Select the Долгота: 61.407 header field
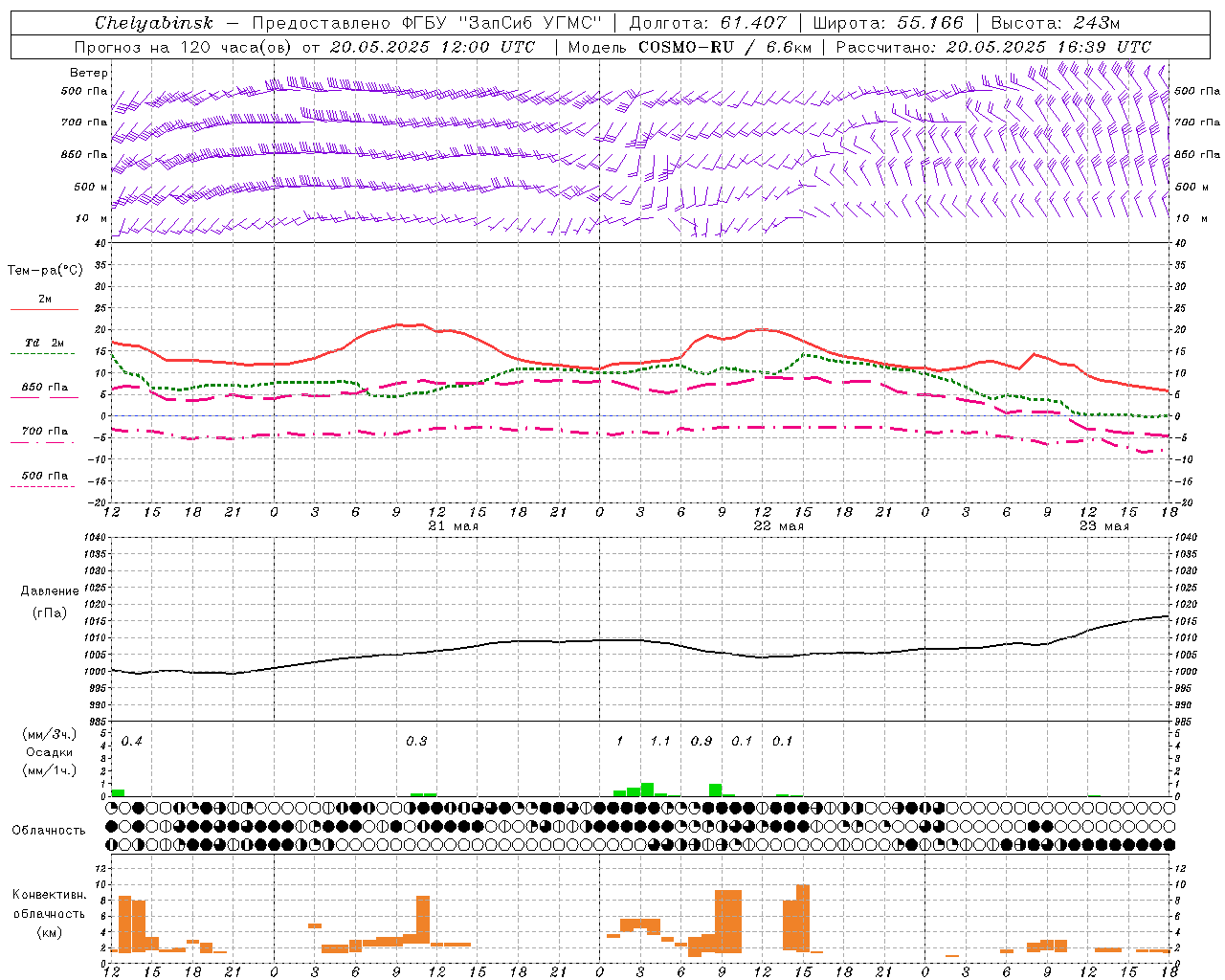 (x=707, y=23)
